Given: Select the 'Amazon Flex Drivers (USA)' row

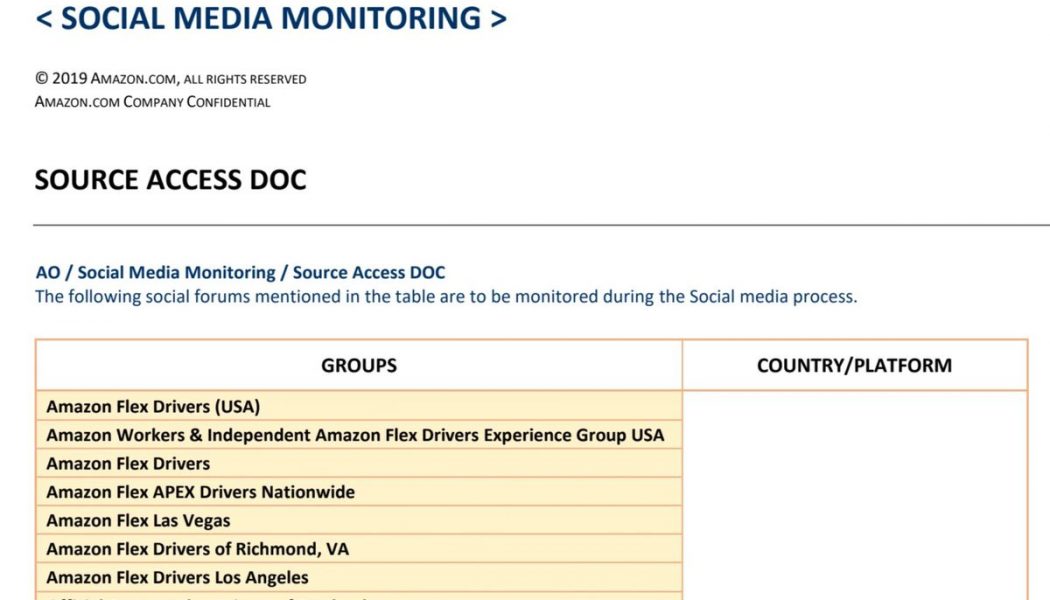Looking at the screenshot, I should point(153,406).
